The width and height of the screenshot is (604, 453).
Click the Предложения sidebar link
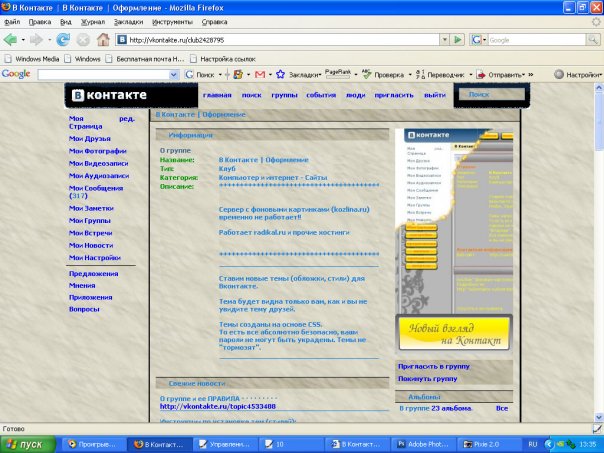click(94, 274)
